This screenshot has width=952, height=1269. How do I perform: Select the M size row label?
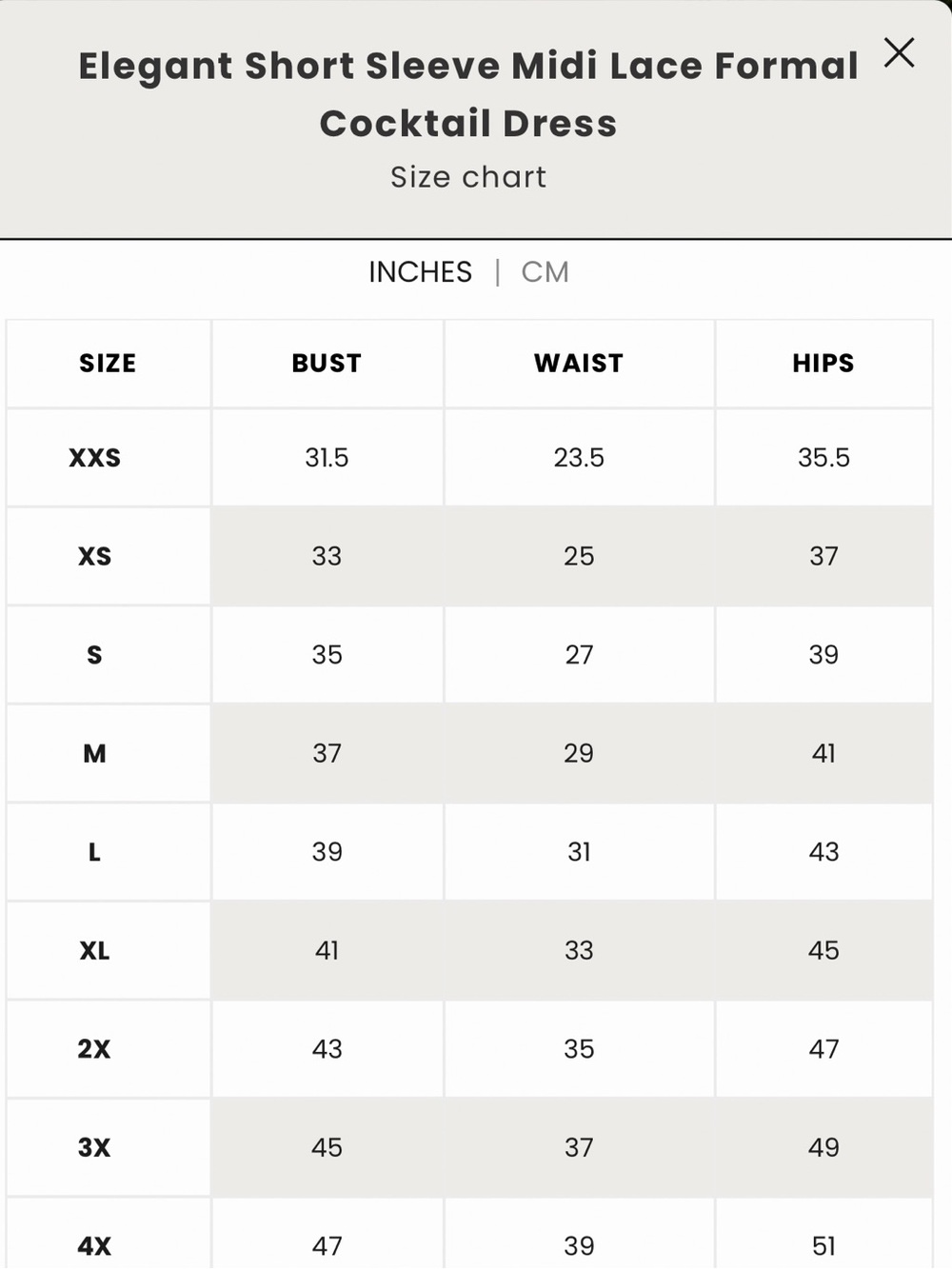tap(94, 753)
